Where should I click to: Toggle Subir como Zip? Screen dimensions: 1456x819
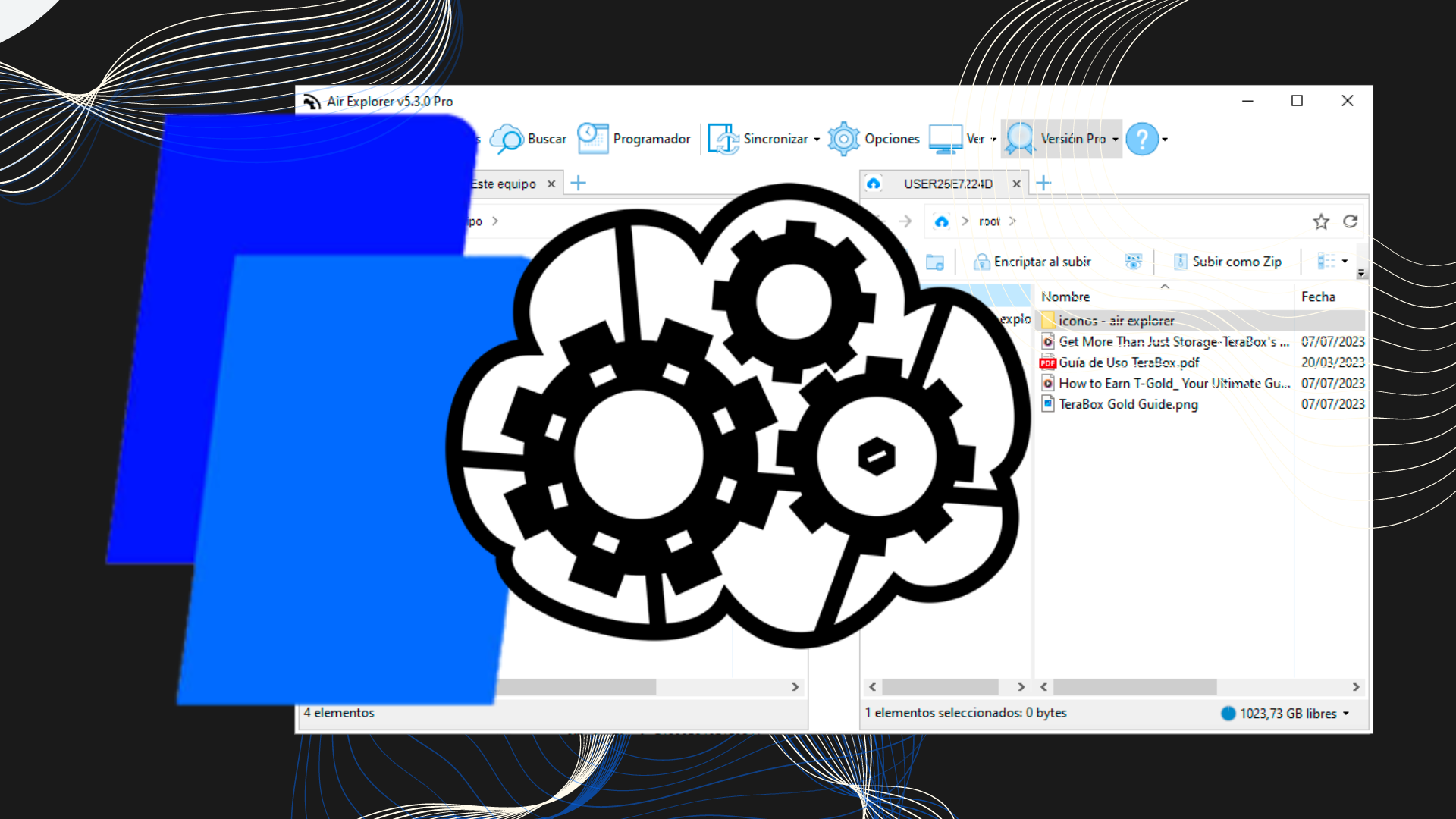(1227, 262)
